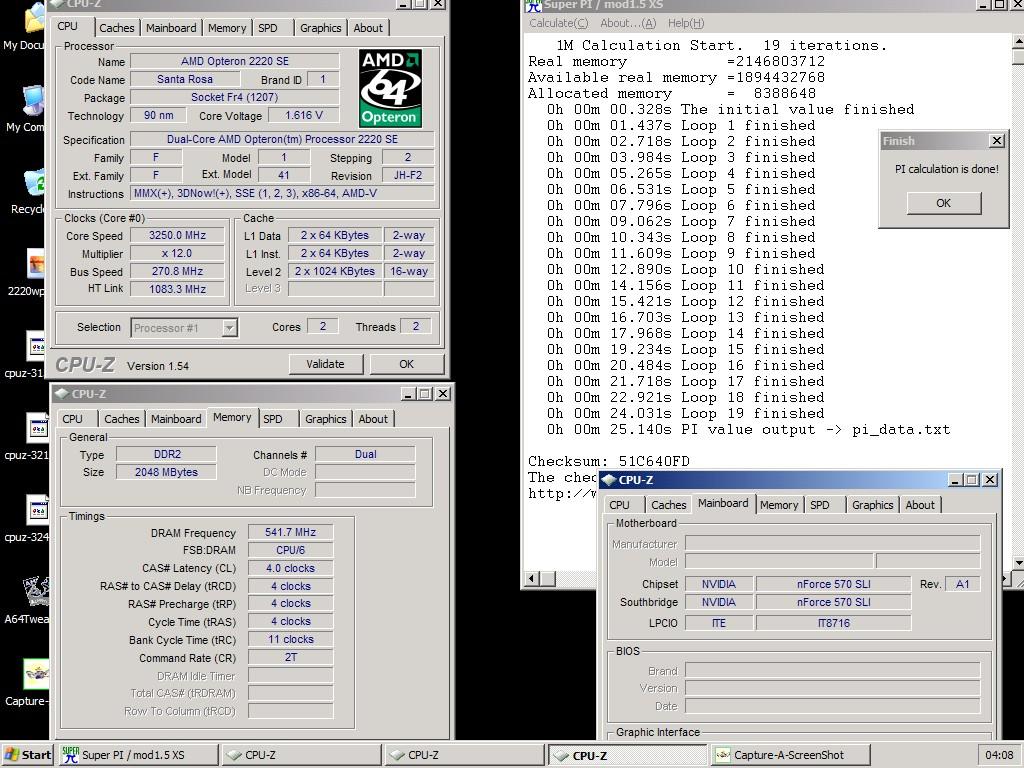The width and height of the screenshot is (1024, 768).
Task: Switch to Caches tab in top CPU-Z window
Action: 117,28
